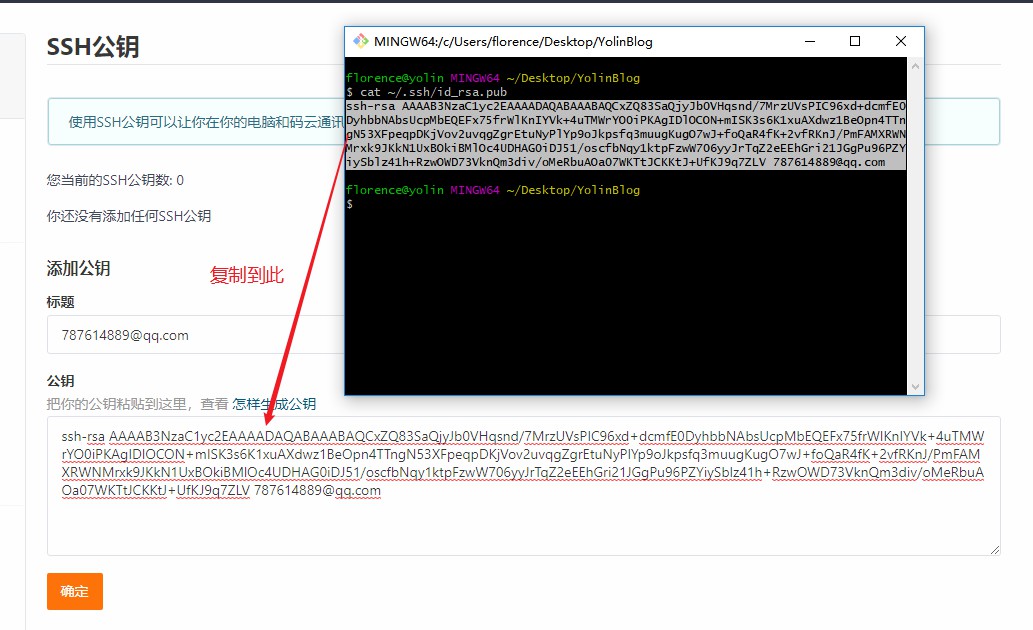This screenshot has width=1033, height=630.
Task: Click the orange 确定 confirm button
Action: [x=74, y=591]
